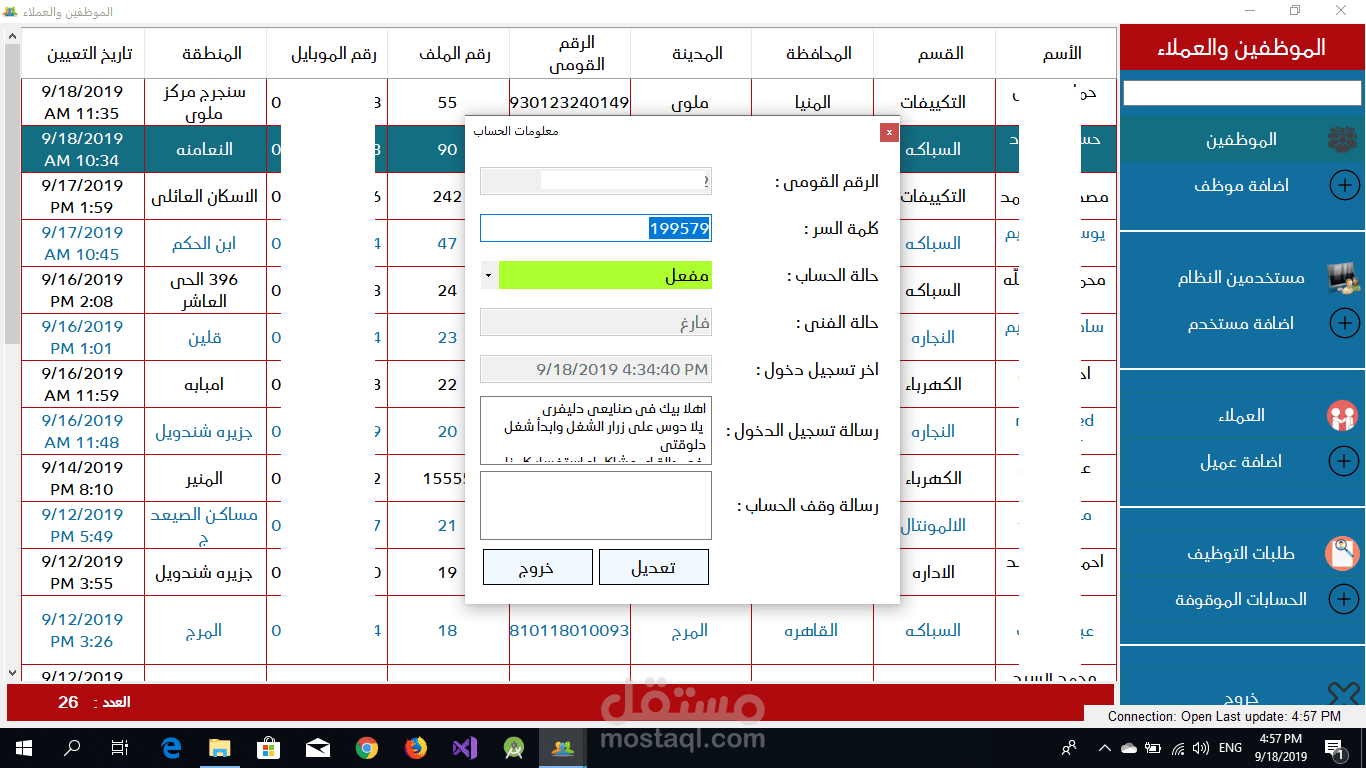
Task: Click the رقم الملف column header
Action: (449, 54)
